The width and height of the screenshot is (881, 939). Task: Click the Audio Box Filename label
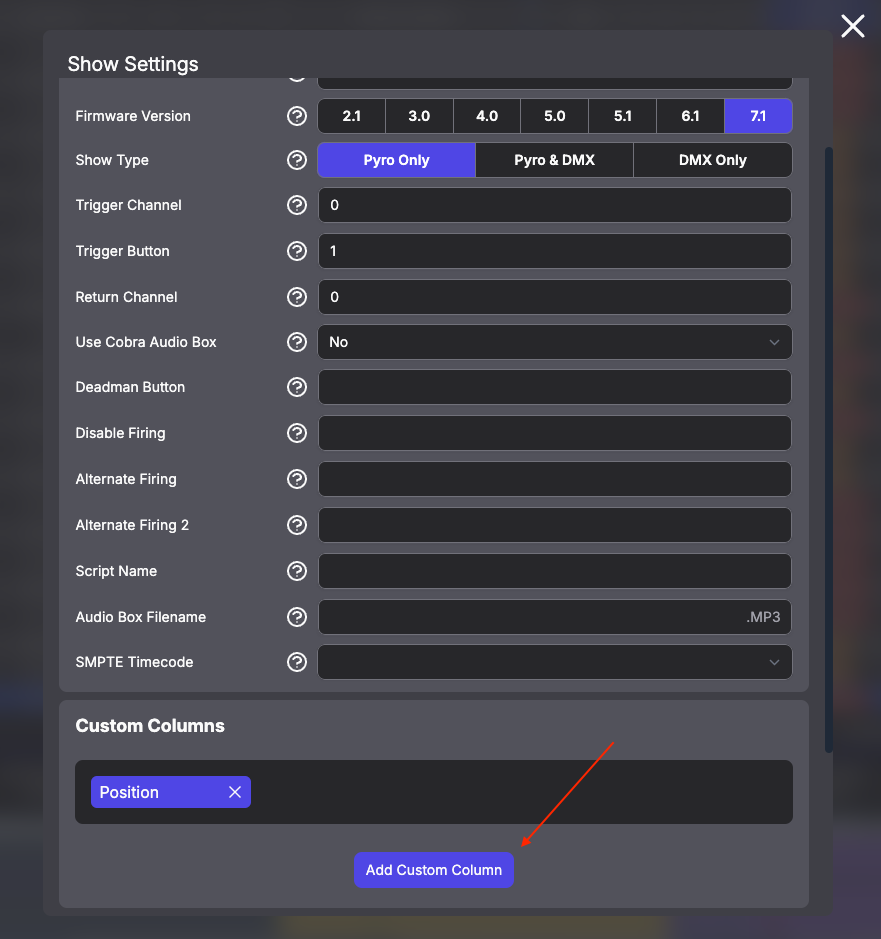(x=141, y=617)
